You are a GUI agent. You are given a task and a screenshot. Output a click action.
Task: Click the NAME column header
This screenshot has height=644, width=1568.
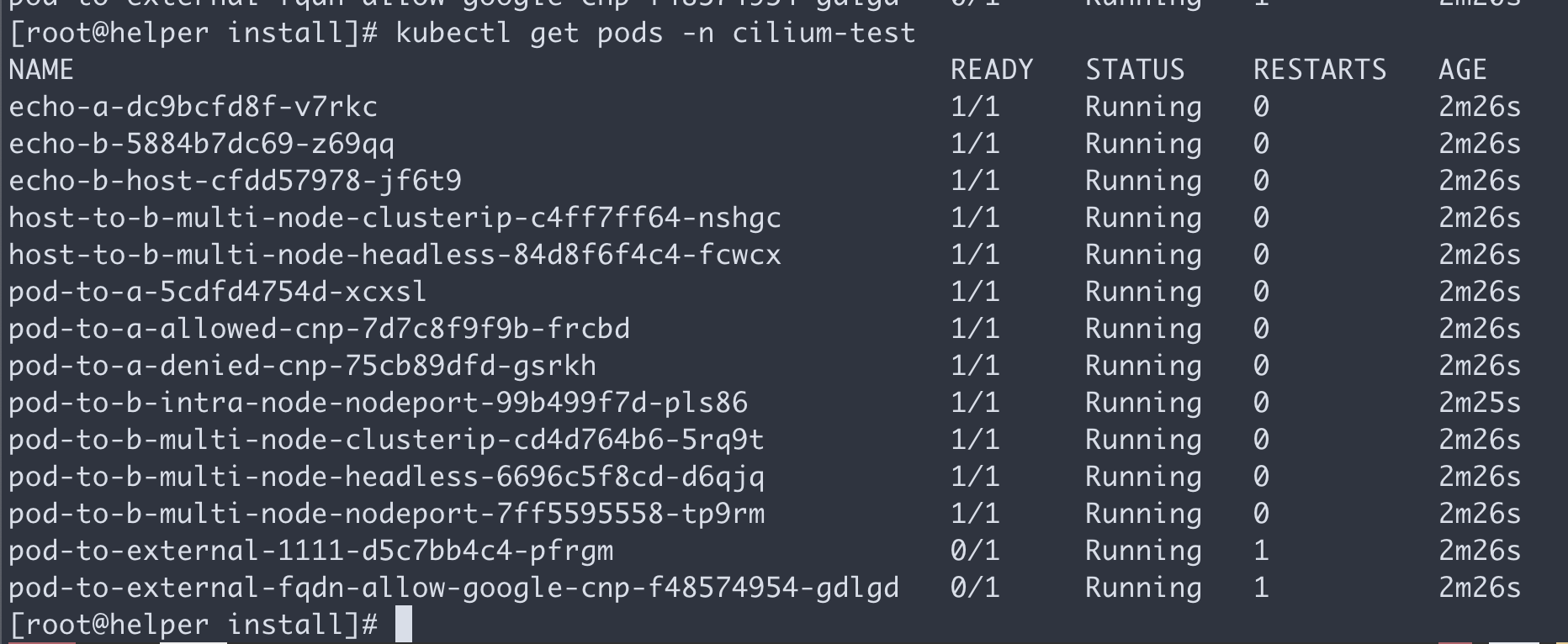pyautogui.click(x=41, y=71)
